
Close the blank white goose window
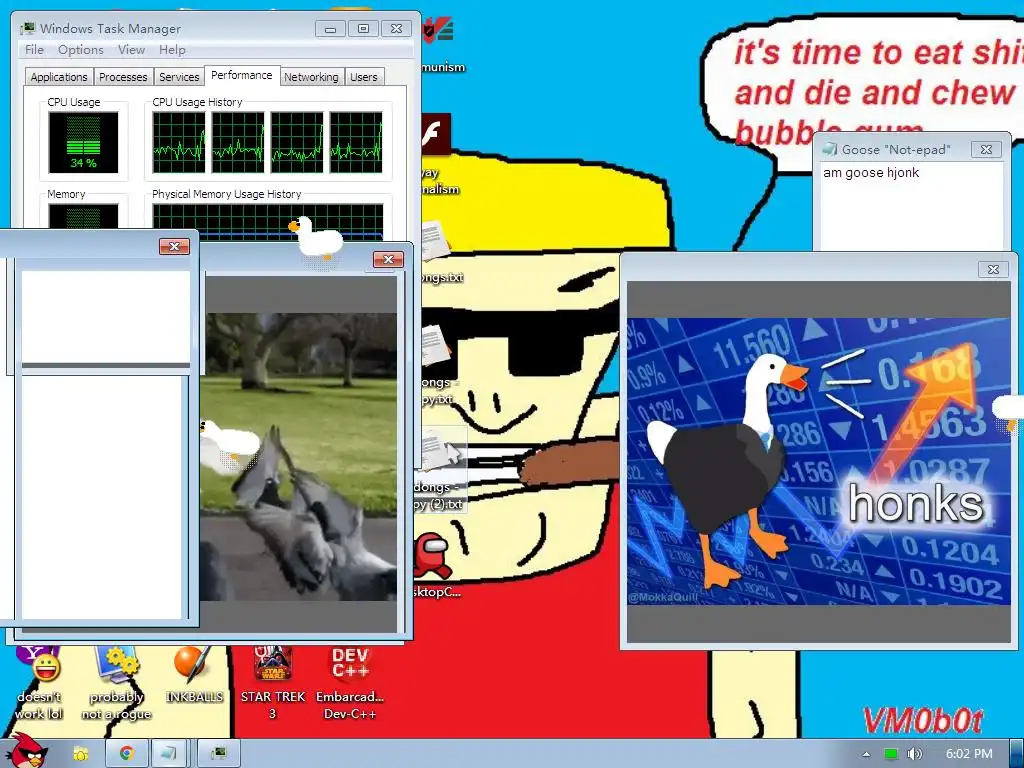pyautogui.click(x=174, y=246)
